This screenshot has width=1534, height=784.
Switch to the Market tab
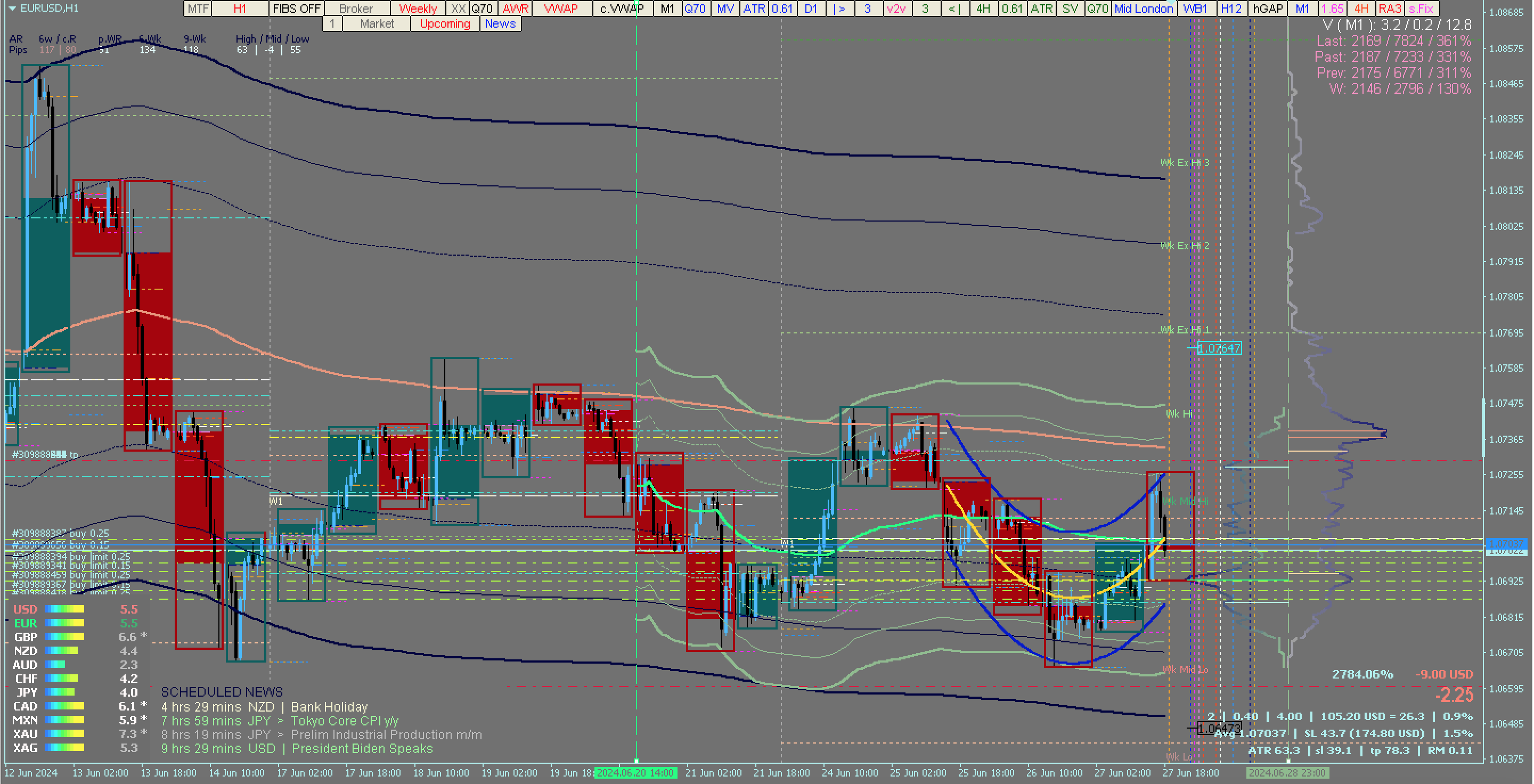click(377, 24)
